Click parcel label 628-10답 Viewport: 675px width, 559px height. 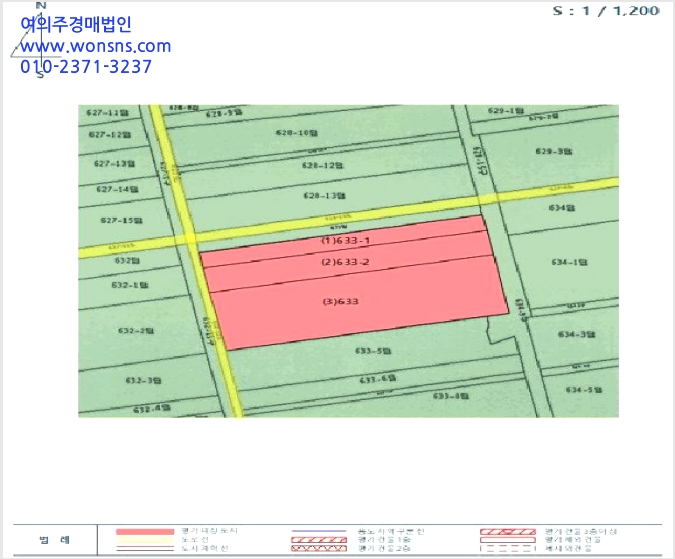(x=297, y=133)
